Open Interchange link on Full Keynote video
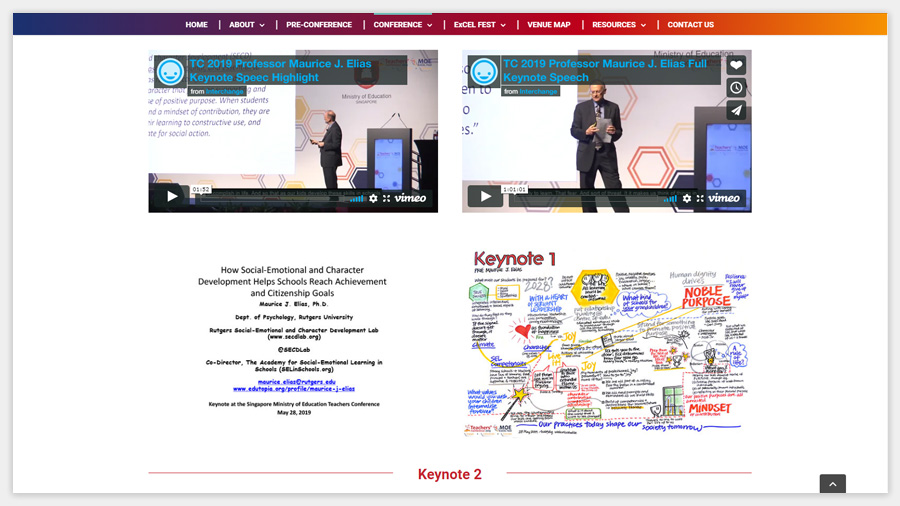Viewport: 900px width, 506px height. tap(538, 92)
